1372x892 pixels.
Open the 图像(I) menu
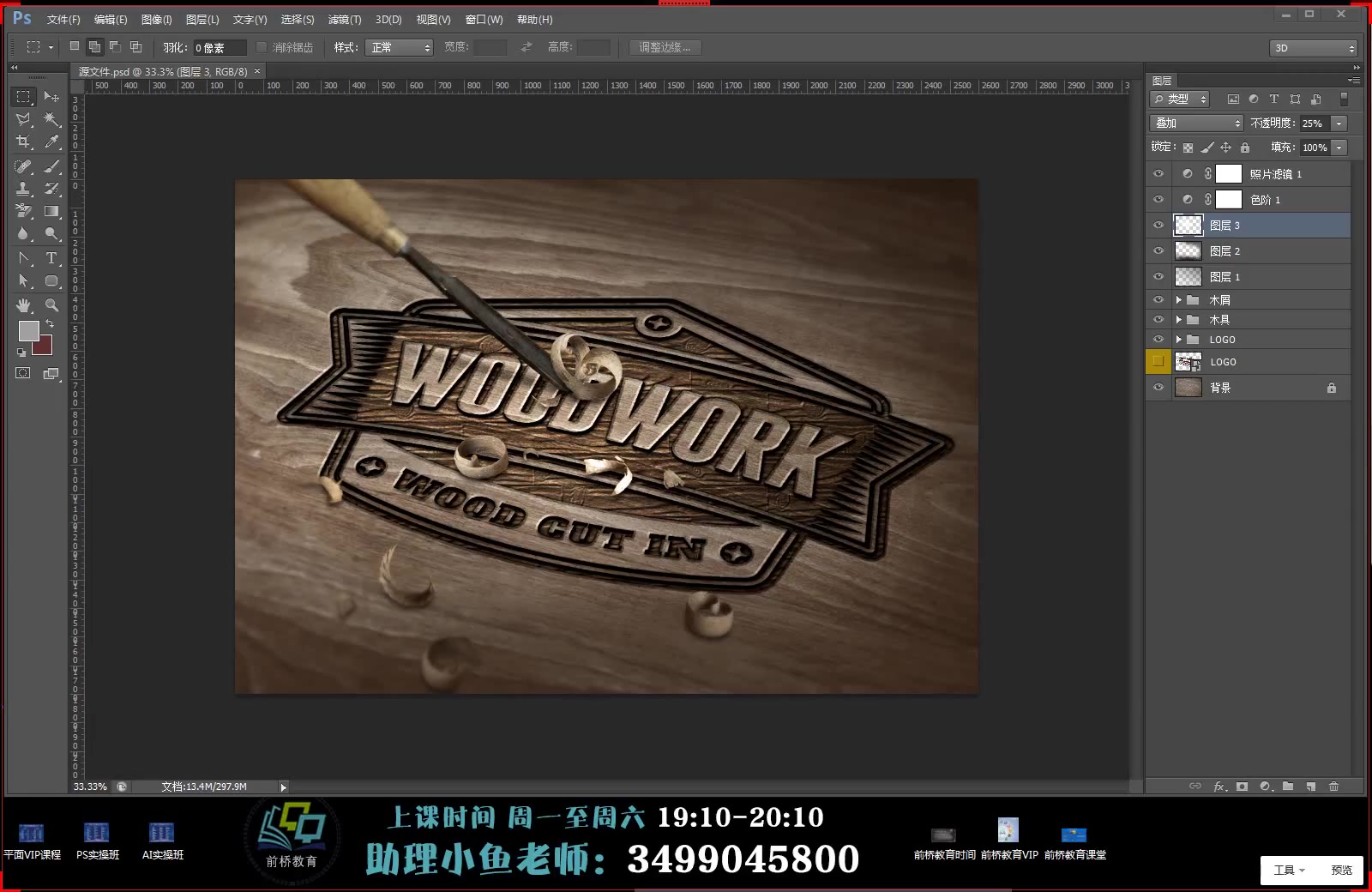point(157,19)
